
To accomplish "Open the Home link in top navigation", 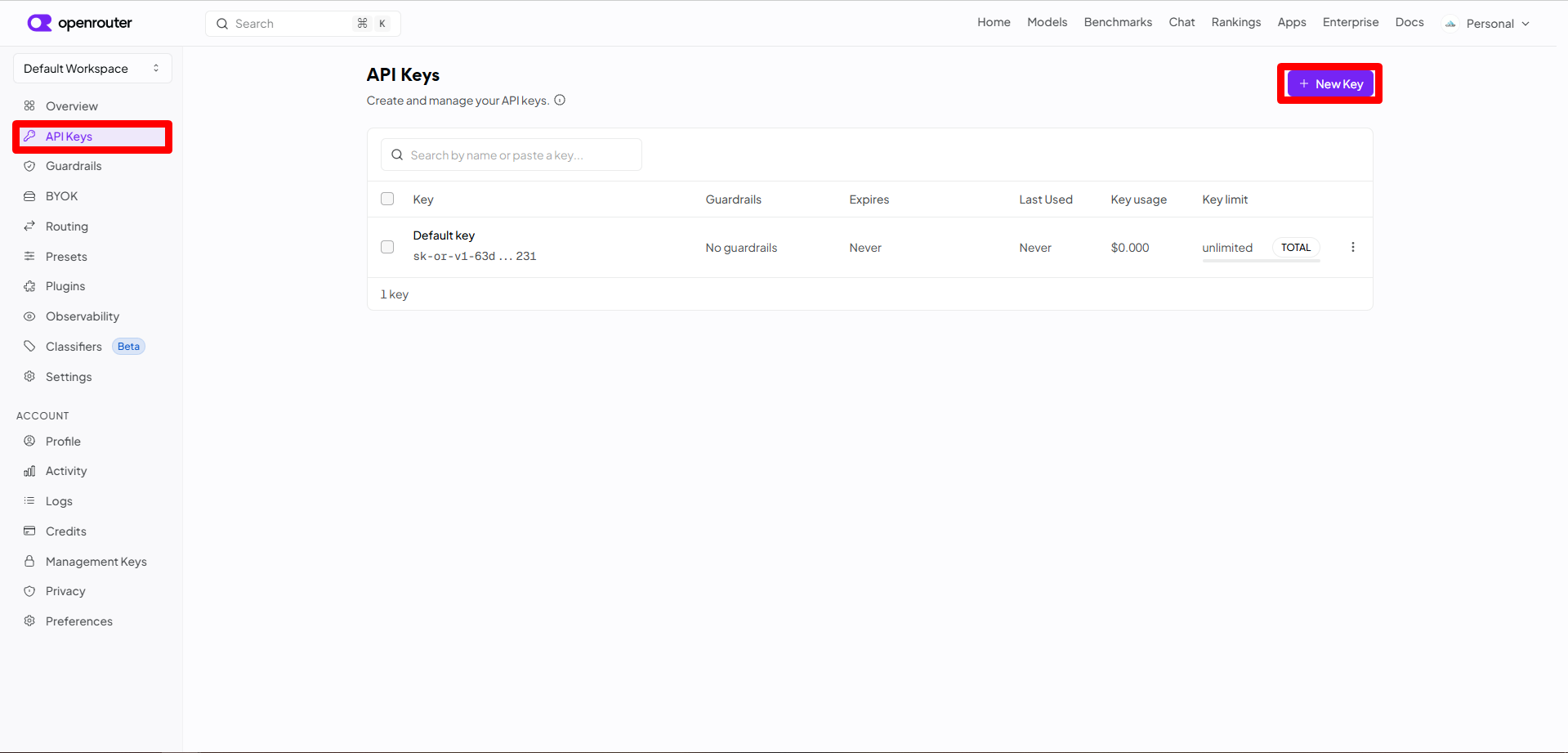I will tap(994, 22).
